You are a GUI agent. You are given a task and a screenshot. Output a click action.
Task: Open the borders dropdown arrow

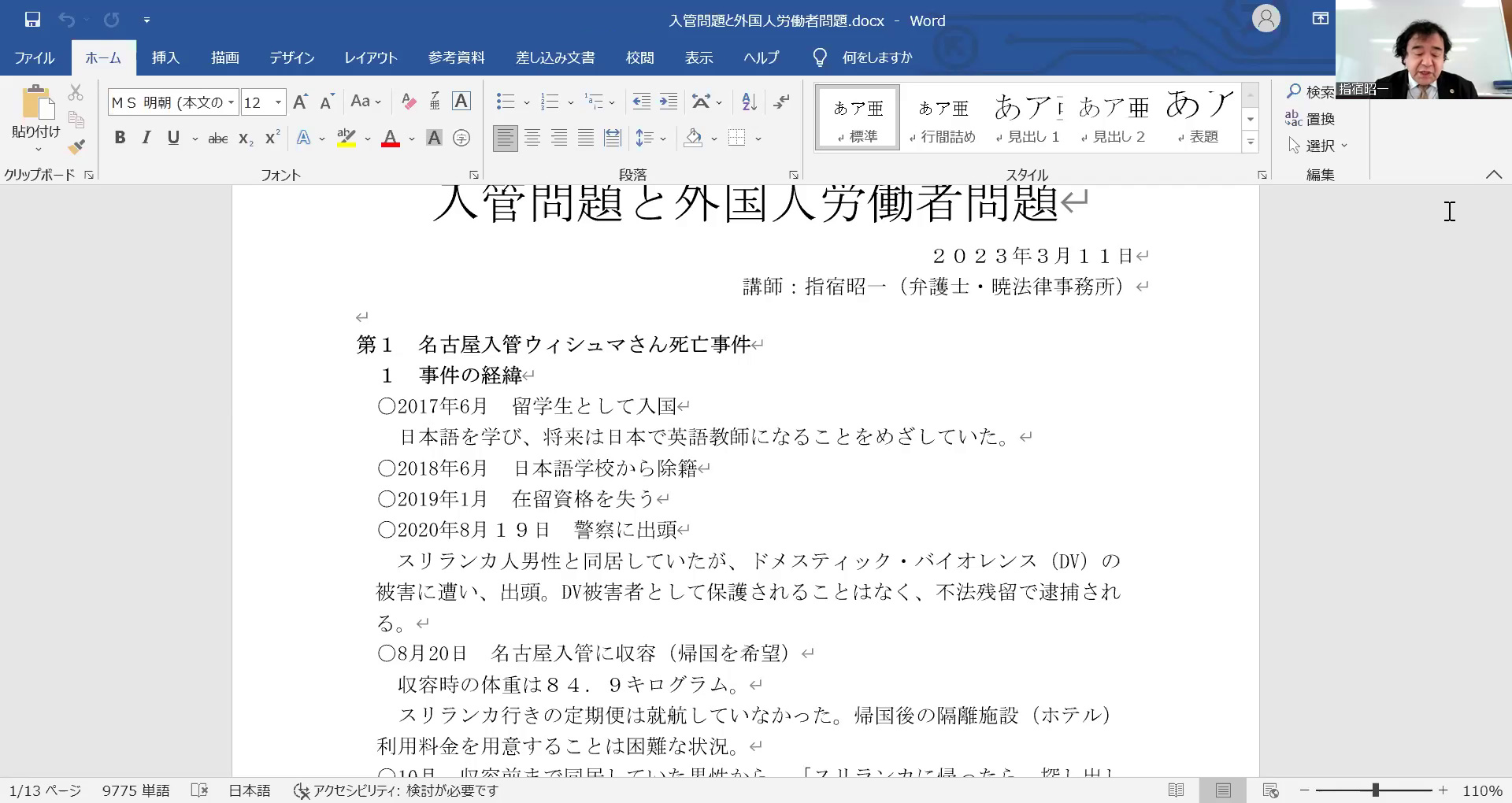click(x=758, y=139)
